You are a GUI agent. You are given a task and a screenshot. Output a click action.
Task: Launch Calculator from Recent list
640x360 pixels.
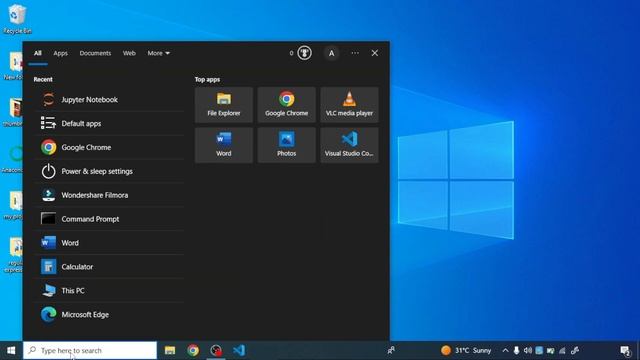pyautogui.click(x=109, y=267)
